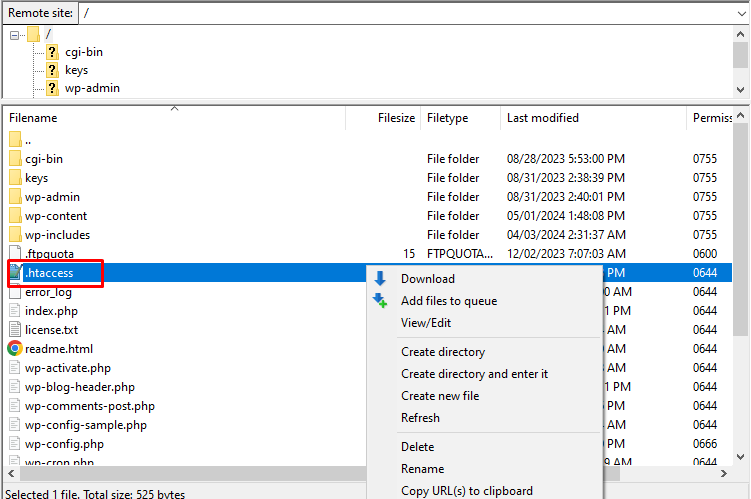The height and width of the screenshot is (499, 751).
Task: Click the keys folder icon in file list
Action: point(15,178)
